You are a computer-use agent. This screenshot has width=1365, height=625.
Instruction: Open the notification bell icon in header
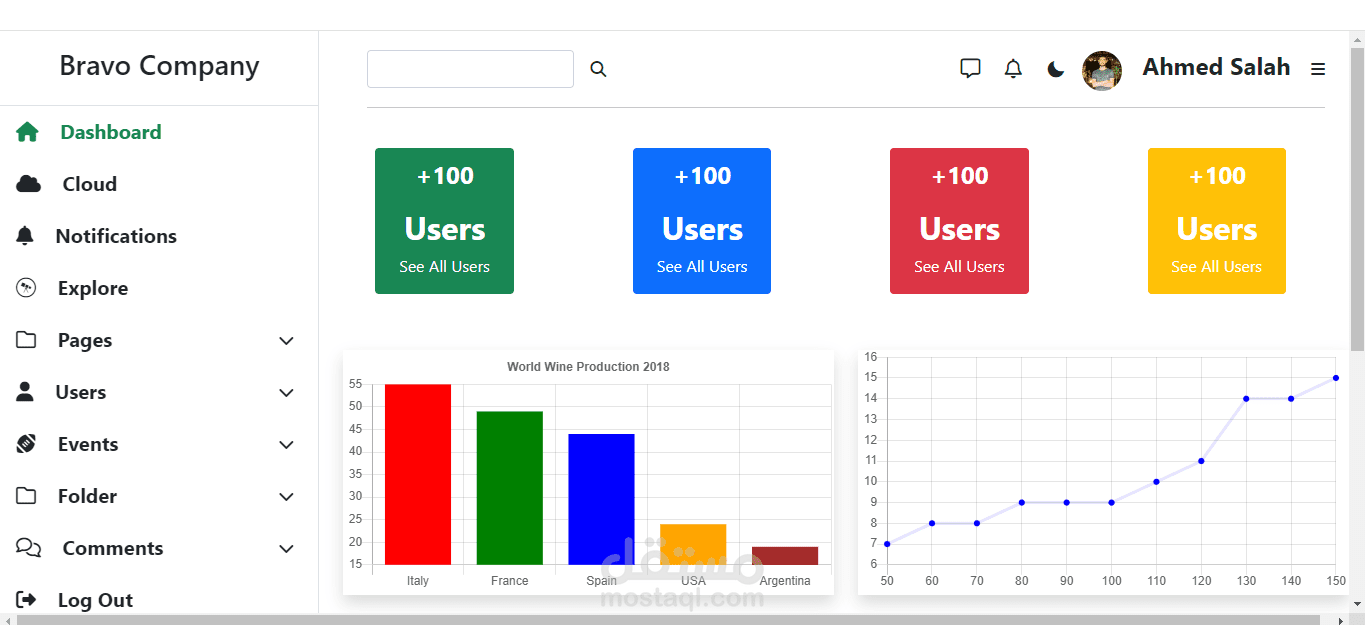tap(1013, 68)
